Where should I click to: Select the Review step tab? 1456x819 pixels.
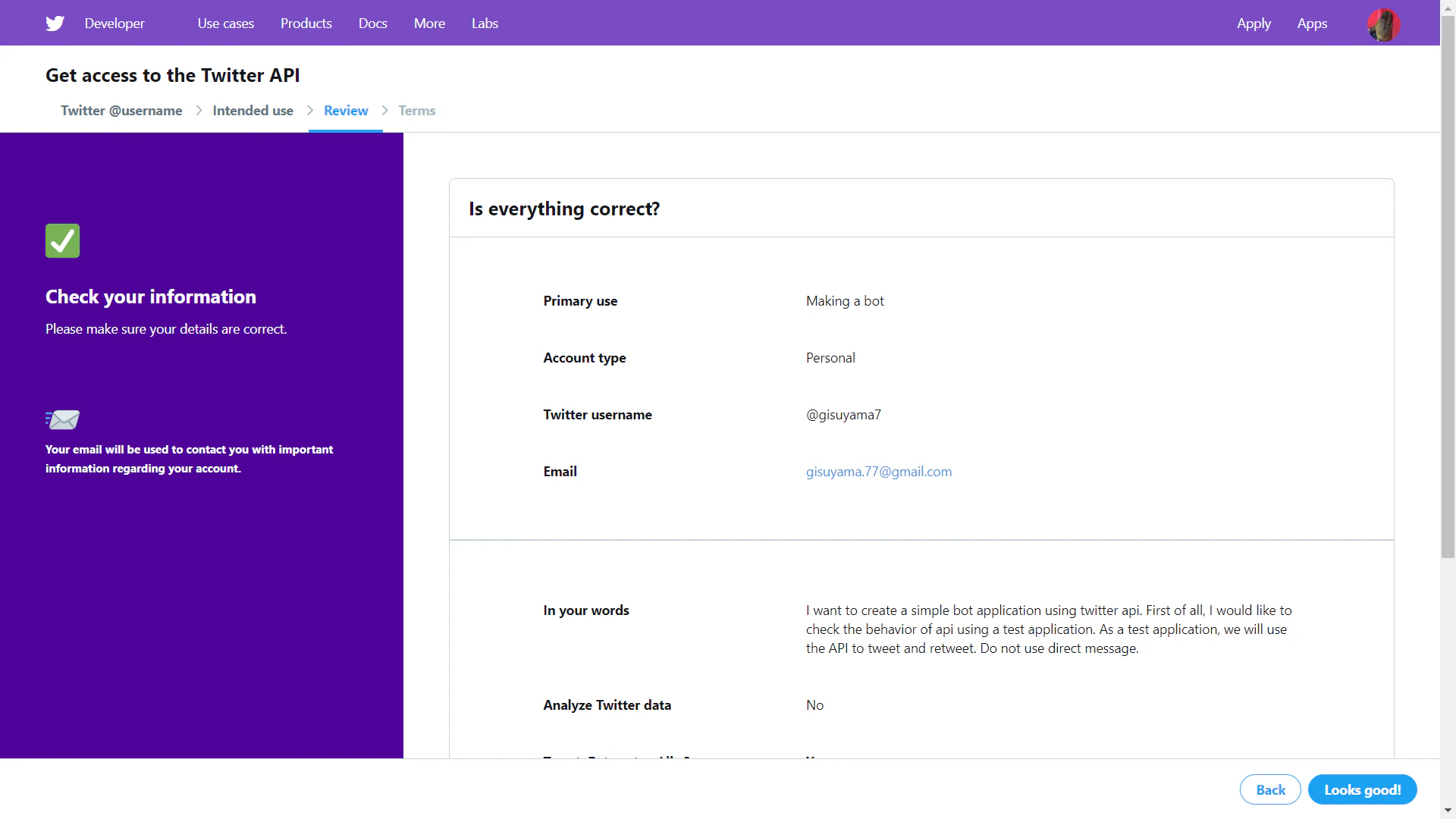[x=346, y=111]
